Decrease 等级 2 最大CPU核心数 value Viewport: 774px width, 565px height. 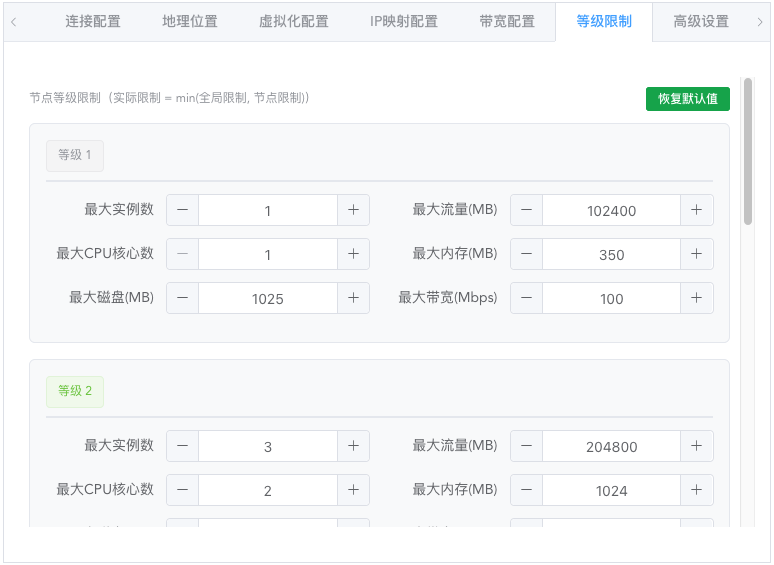182,490
